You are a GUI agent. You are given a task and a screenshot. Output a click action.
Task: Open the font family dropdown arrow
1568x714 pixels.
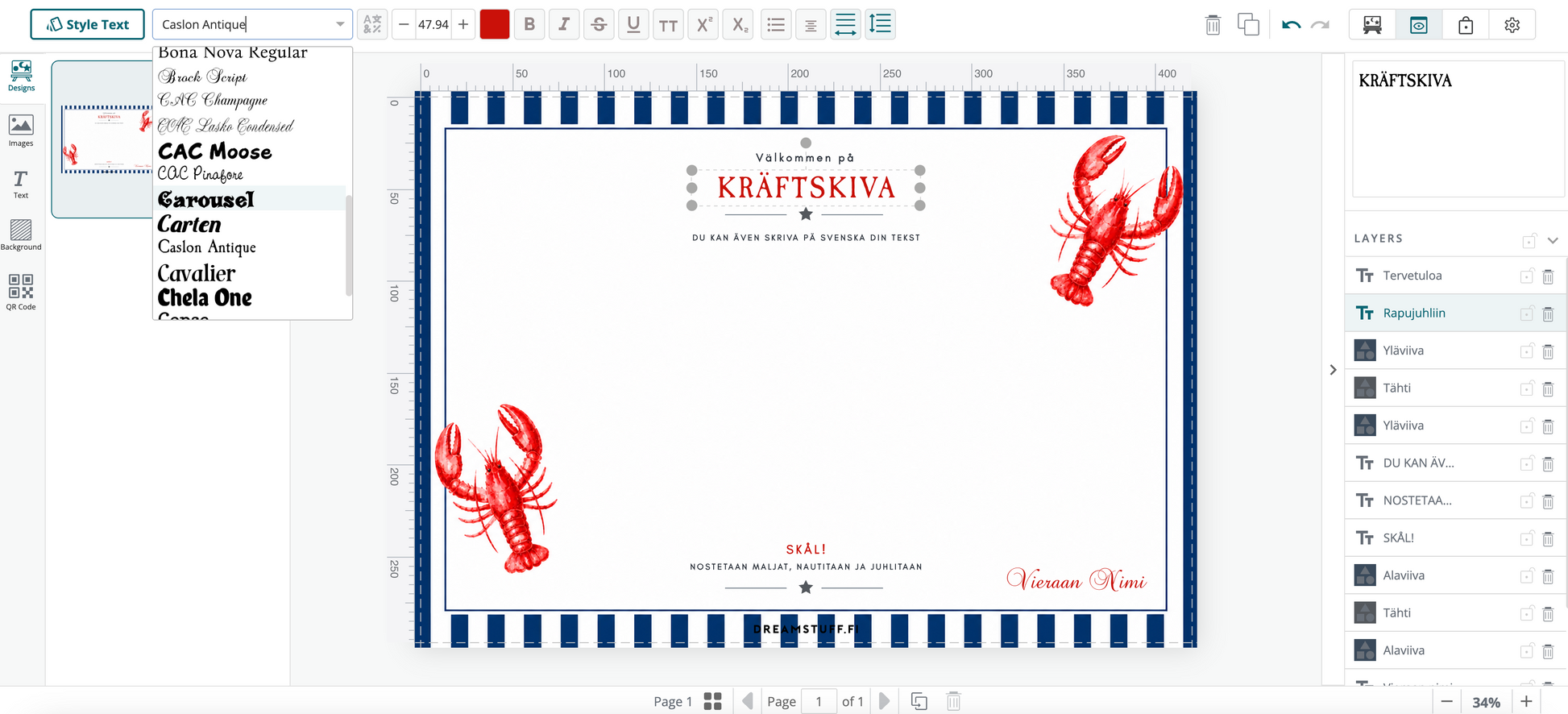point(340,24)
